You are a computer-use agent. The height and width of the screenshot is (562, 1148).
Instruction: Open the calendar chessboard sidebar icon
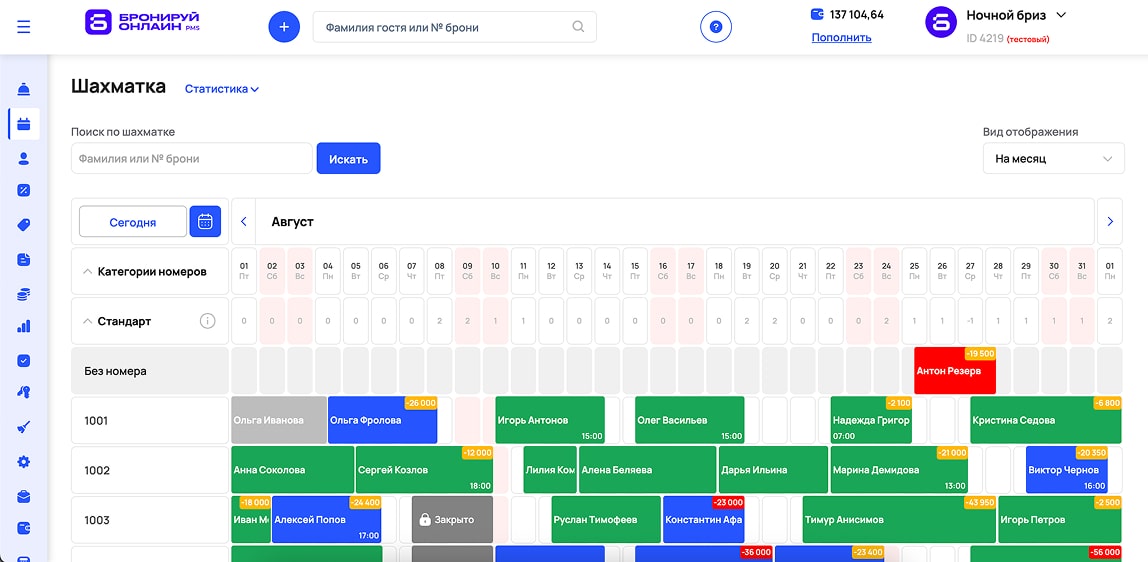click(x=23, y=124)
